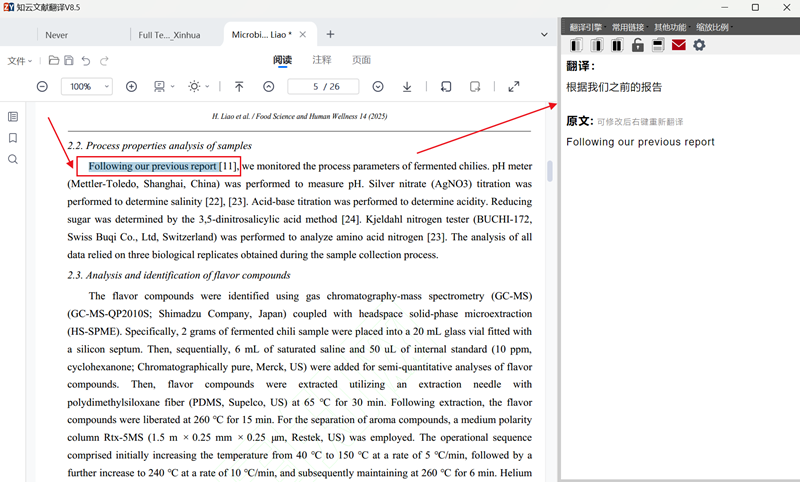Jump to the first page arrow
The height and width of the screenshot is (482, 800).
point(239,87)
